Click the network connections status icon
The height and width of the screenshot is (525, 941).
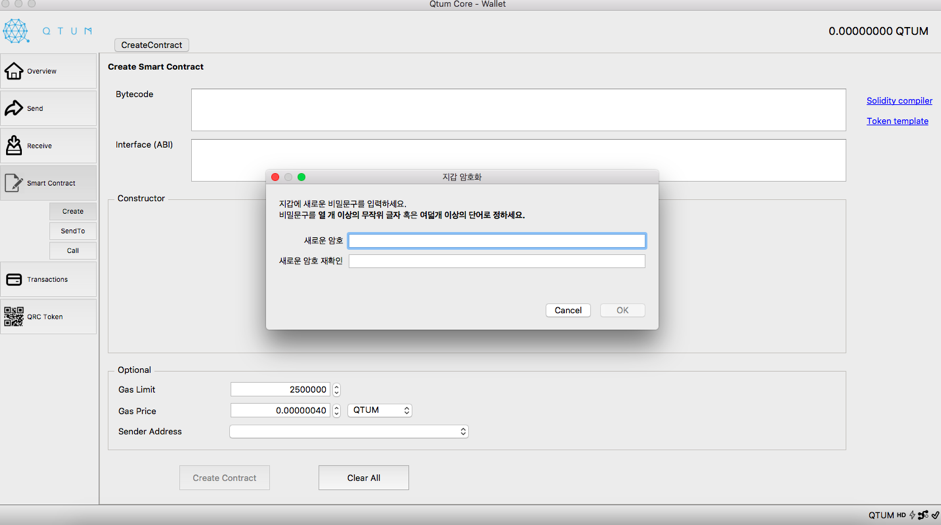click(x=923, y=515)
